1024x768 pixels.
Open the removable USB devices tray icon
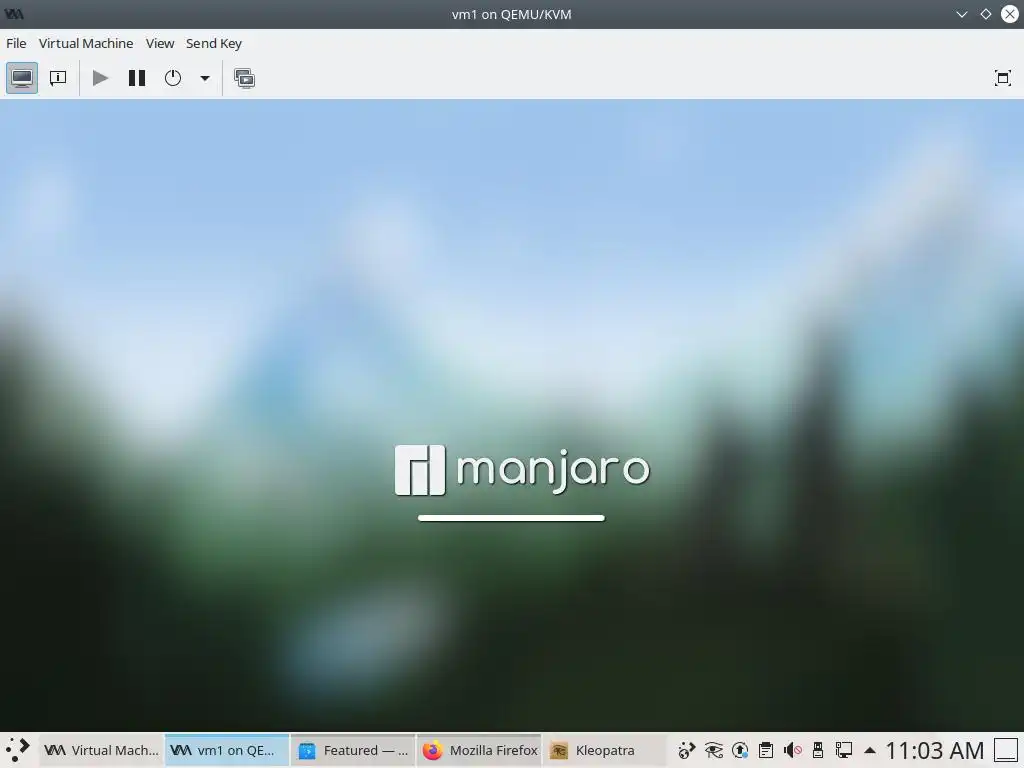pos(818,750)
